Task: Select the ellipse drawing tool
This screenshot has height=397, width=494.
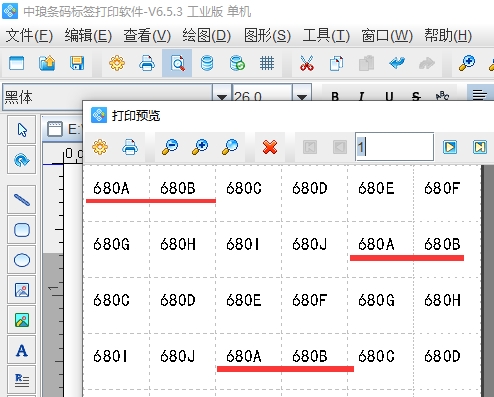Action: [22, 260]
